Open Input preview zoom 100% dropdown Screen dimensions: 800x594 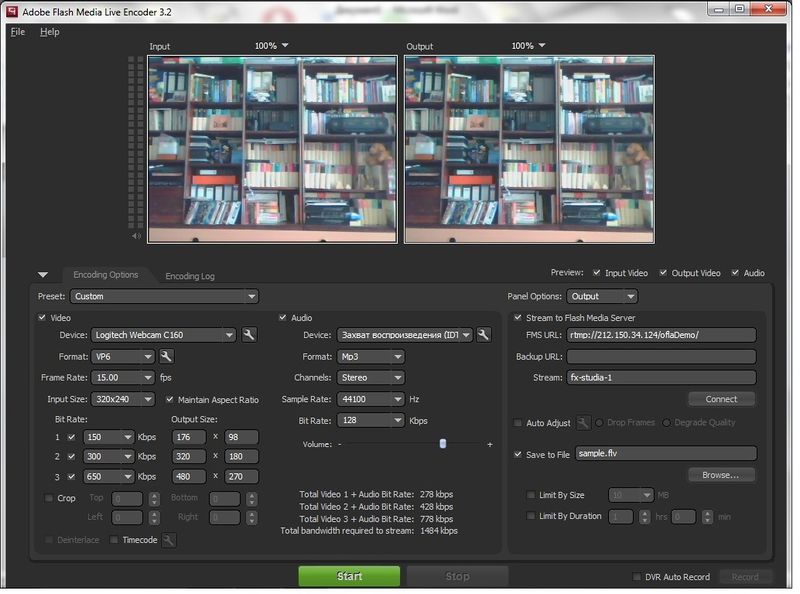pos(271,46)
